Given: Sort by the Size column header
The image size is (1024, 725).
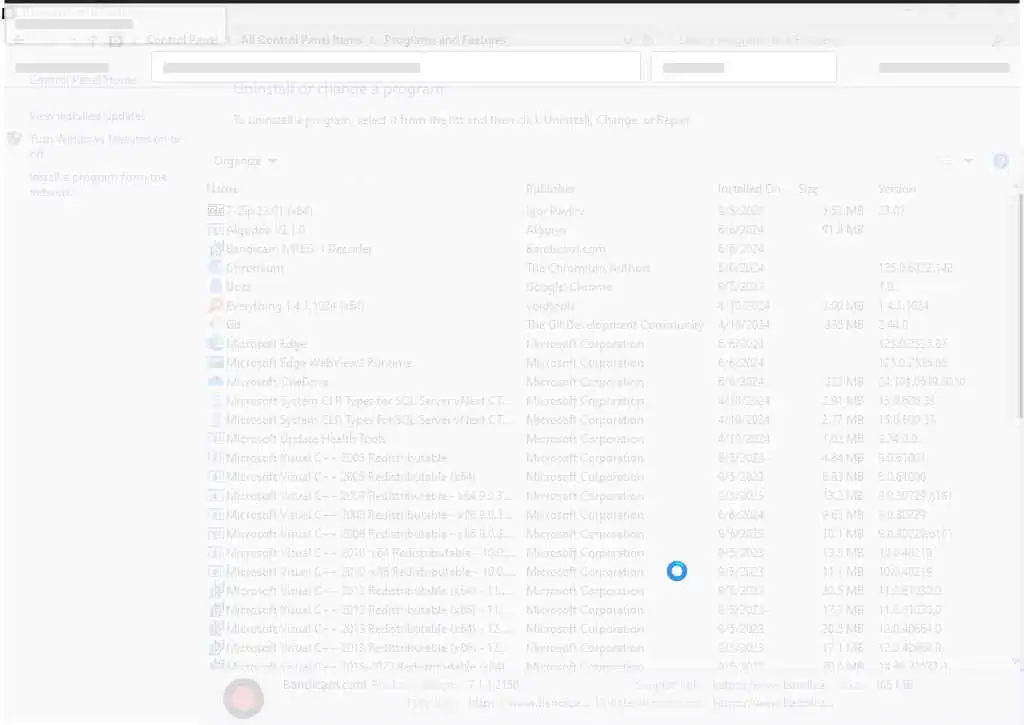Looking at the screenshot, I should coord(808,189).
